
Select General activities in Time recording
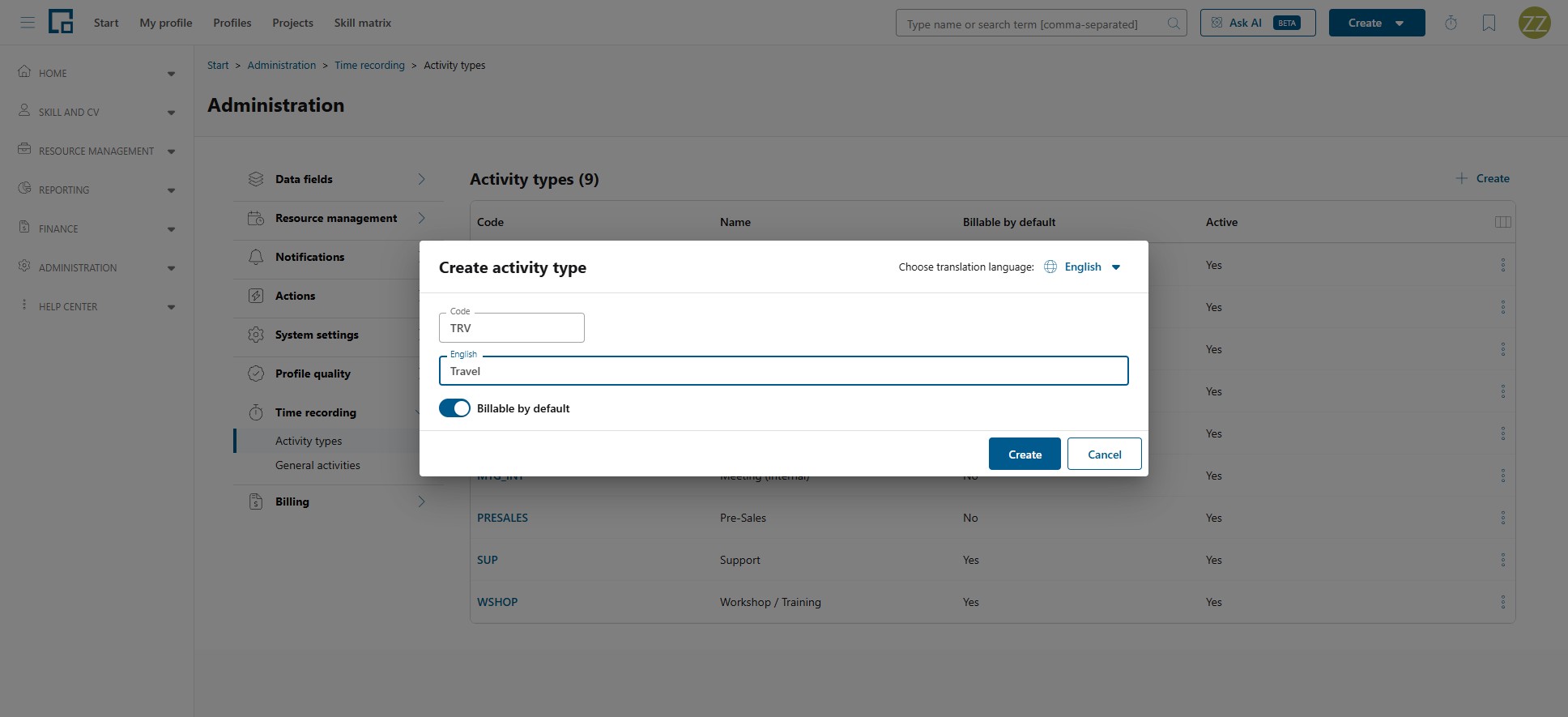click(x=317, y=465)
